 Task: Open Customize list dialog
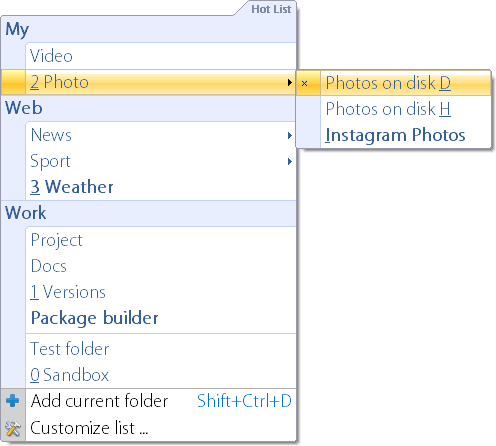click(149, 428)
